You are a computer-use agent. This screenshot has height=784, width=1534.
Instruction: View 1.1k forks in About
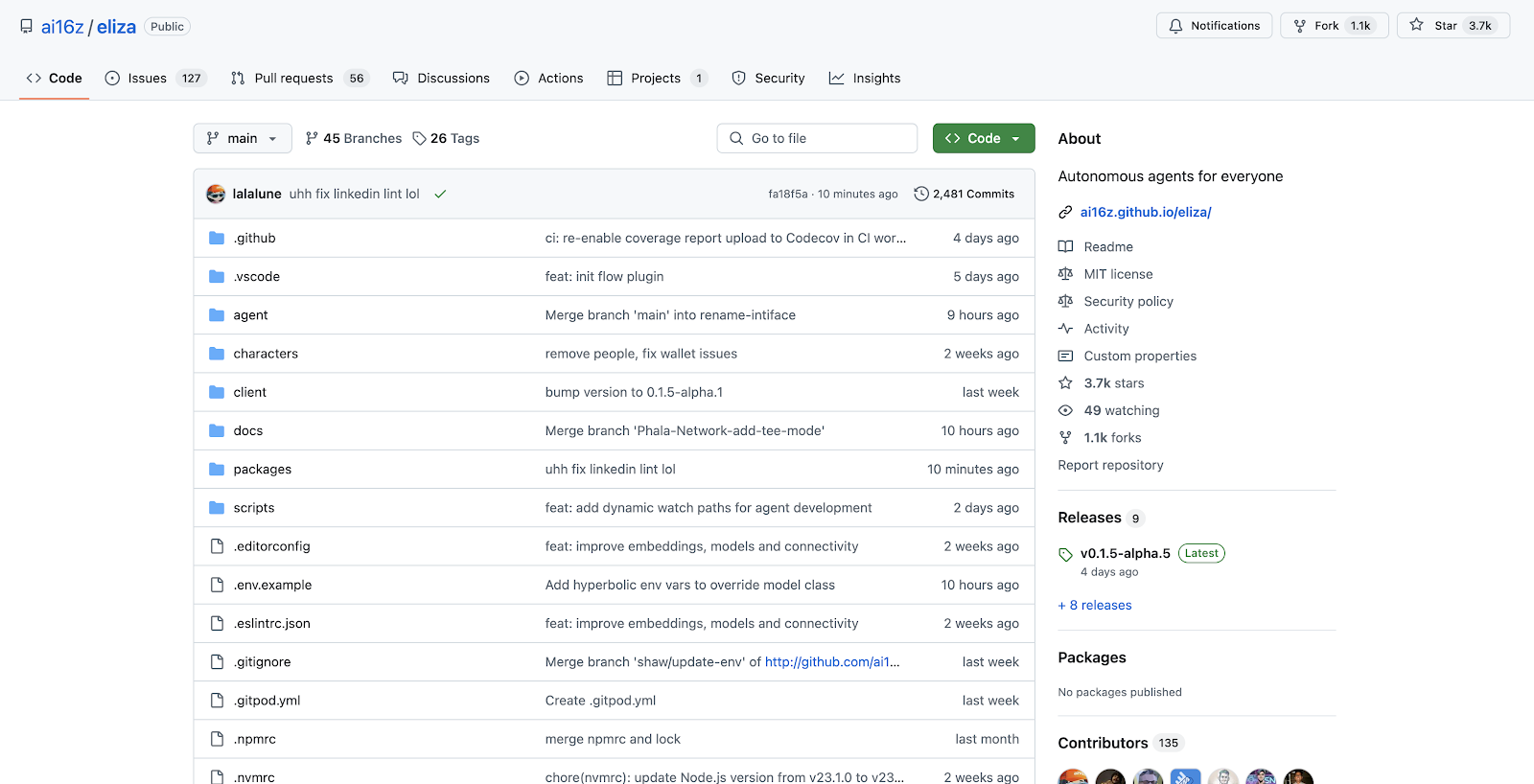[x=1112, y=438]
